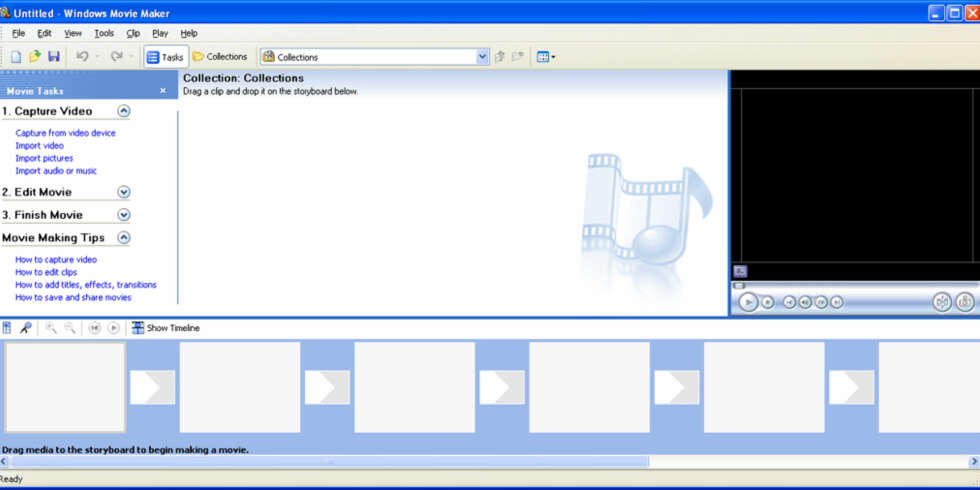The image size is (980, 490).
Task: Click the first storyboard transition cell
Action: (x=152, y=388)
